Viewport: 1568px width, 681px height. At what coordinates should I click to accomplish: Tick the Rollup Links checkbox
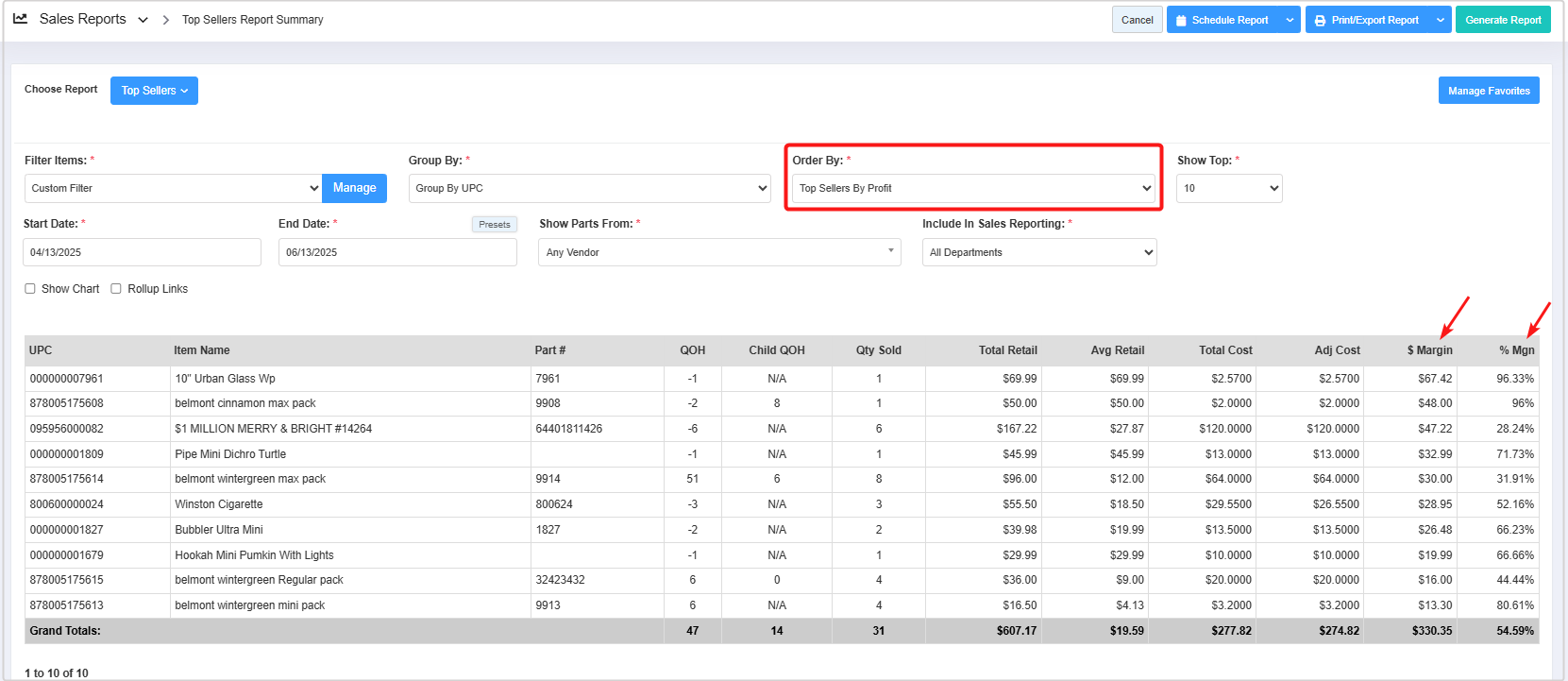(116, 289)
